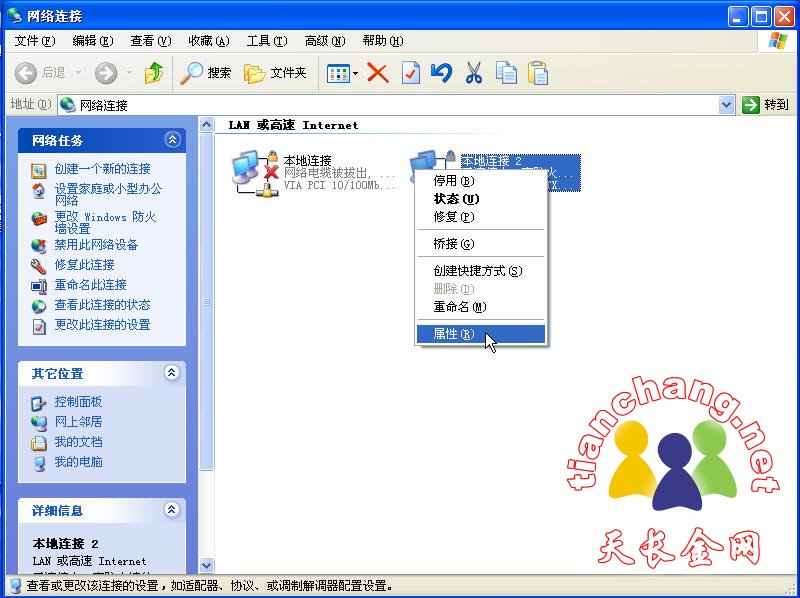
Task: Click the Back arrow toolbar icon
Action: (26, 73)
